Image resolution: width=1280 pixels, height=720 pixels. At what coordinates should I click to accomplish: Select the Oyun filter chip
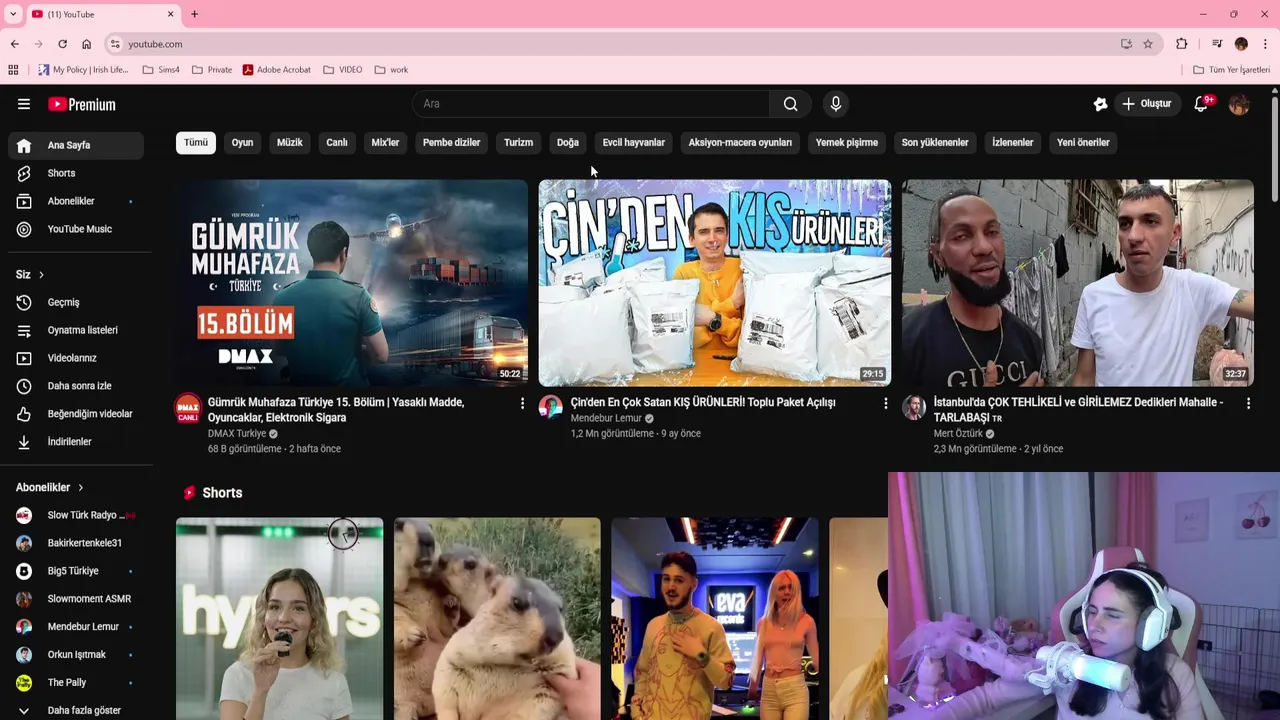pos(242,142)
